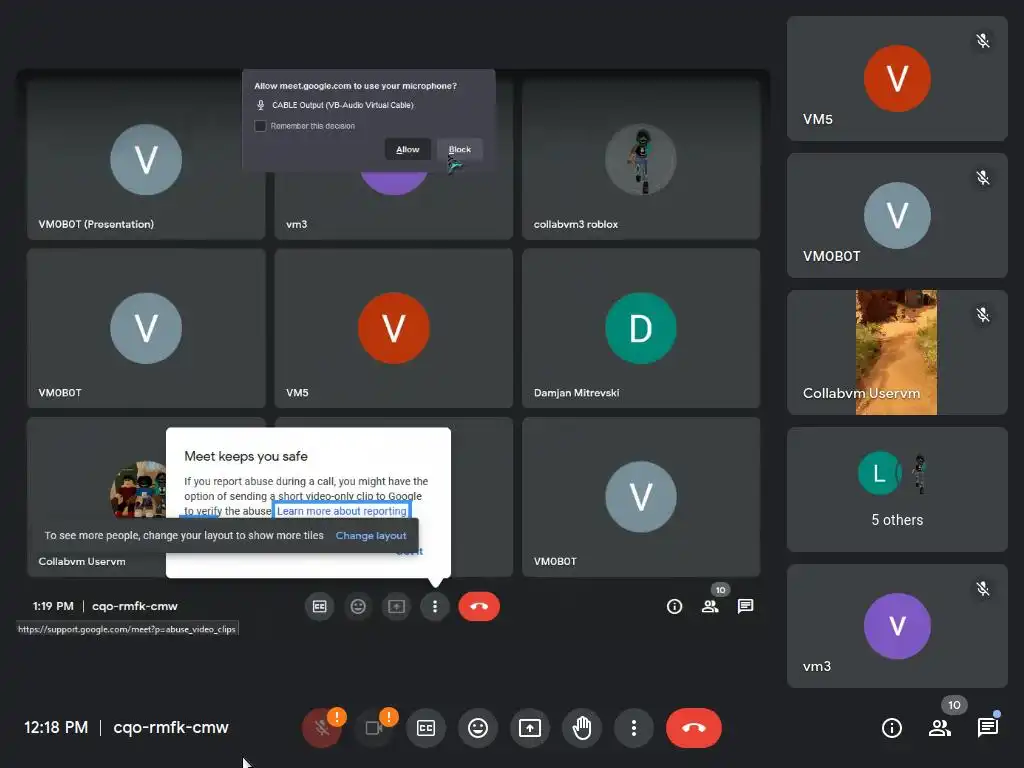1024x768 pixels.
Task: Click the small people icon in the presentation
Action: (x=710, y=607)
